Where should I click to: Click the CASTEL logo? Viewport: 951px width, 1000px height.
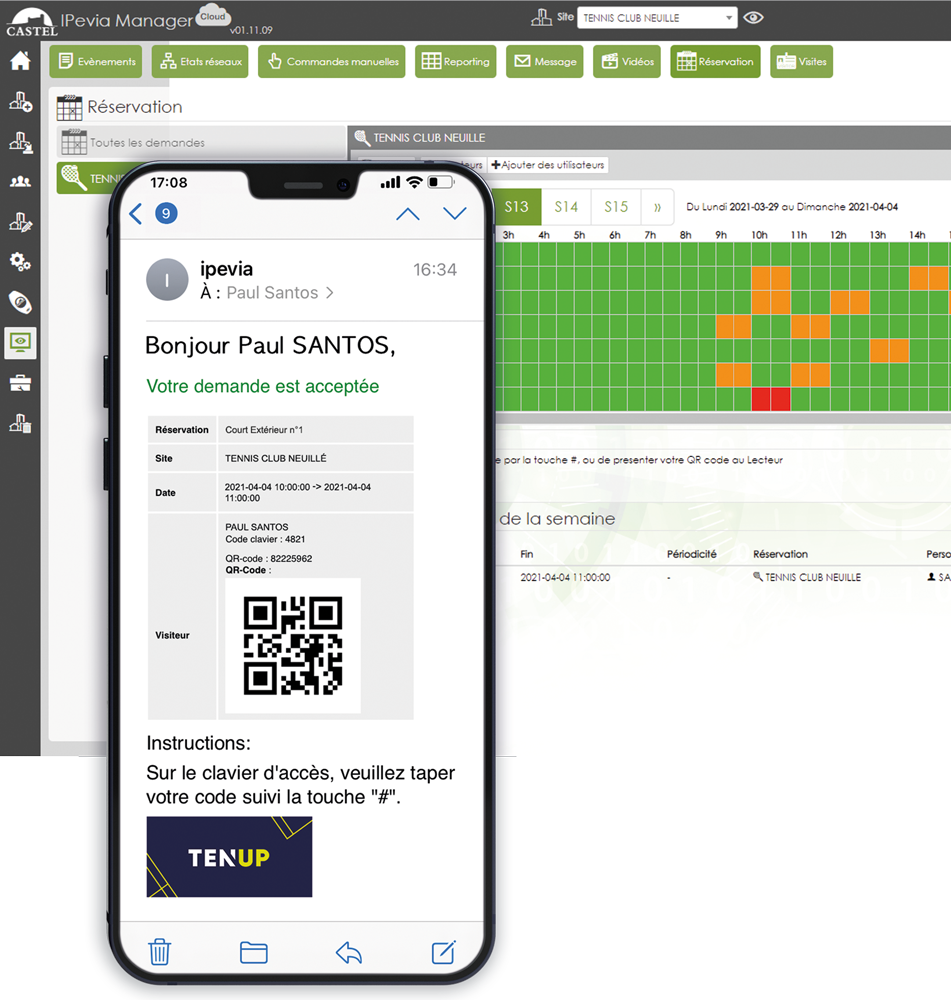(31, 21)
